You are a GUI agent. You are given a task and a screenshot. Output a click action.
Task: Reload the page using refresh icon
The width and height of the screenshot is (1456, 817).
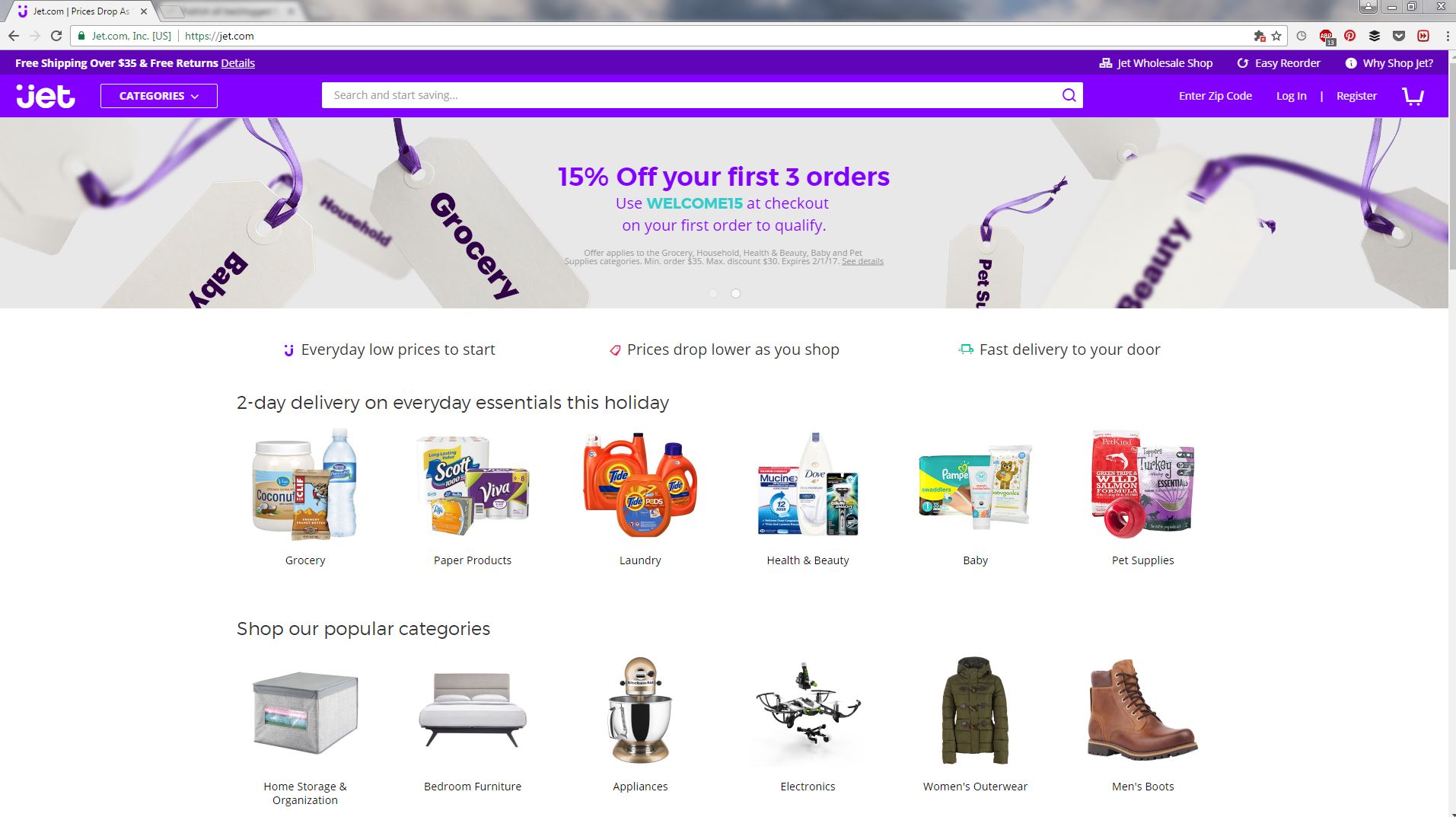(56, 36)
